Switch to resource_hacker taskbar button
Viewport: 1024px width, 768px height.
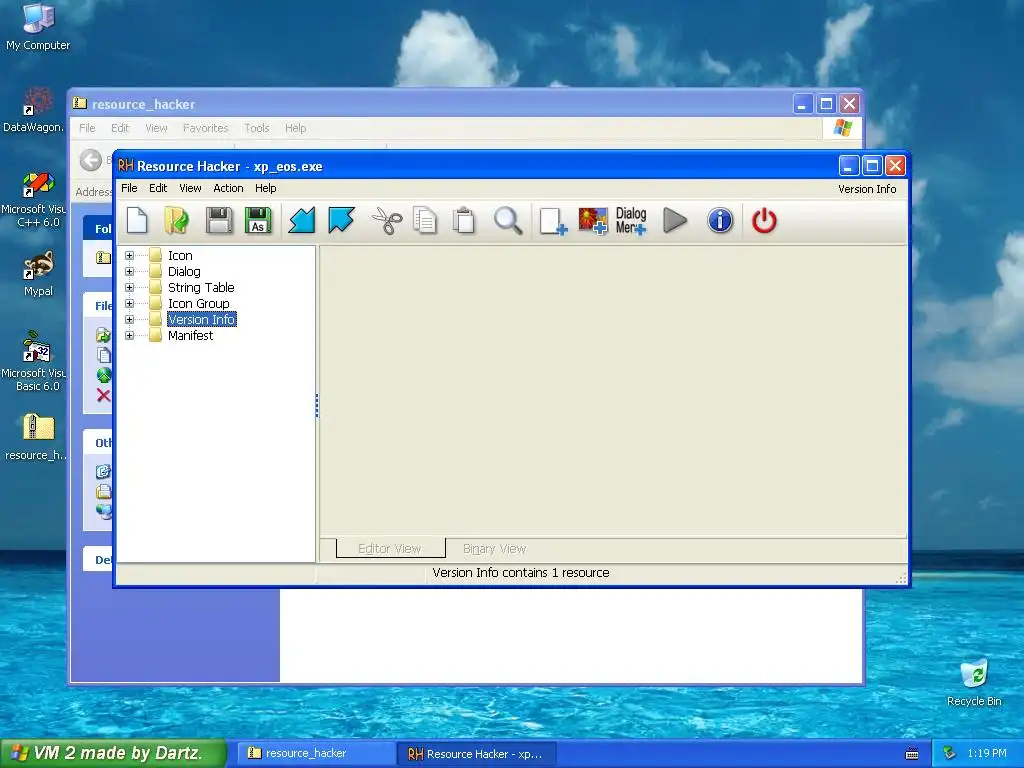pos(315,753)
